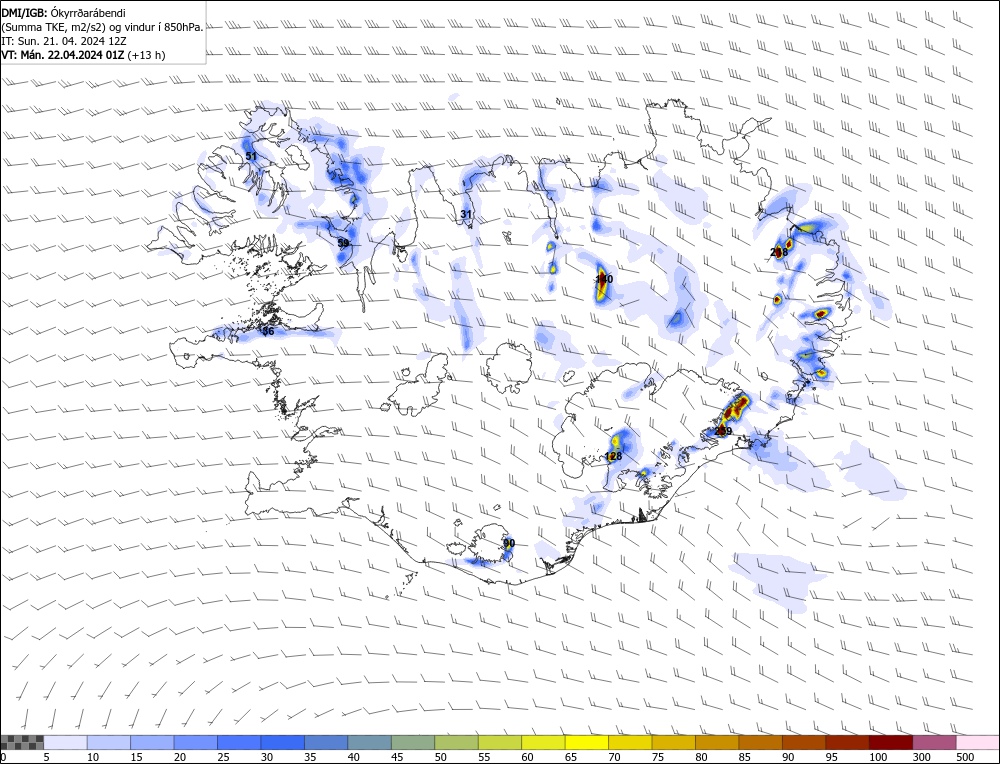Viewport: 1000px width, 764px height.
Task: Select the '128' value label on the glacier
Action: tap(613, 457)
